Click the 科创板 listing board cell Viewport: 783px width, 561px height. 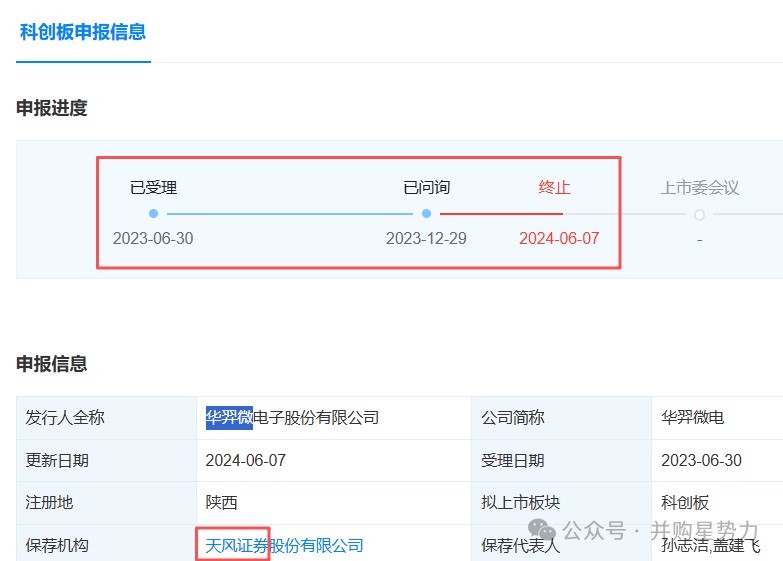[x=685, y=503]
